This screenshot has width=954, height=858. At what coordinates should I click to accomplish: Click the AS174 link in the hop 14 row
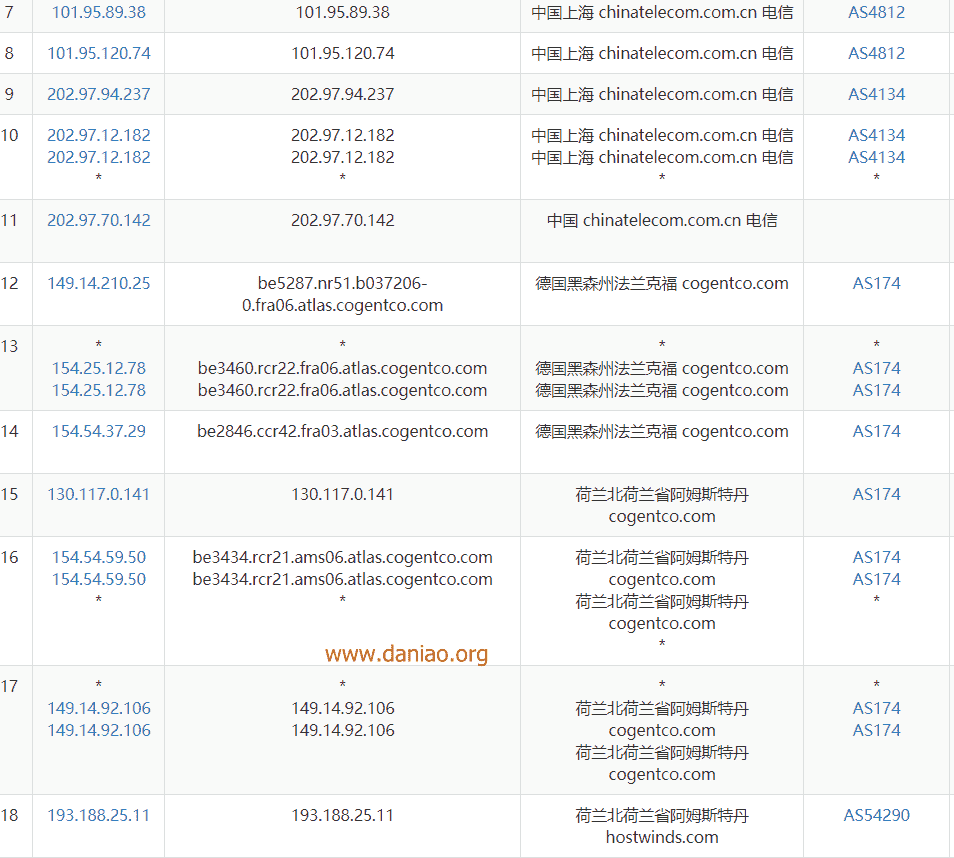point(876,431)
